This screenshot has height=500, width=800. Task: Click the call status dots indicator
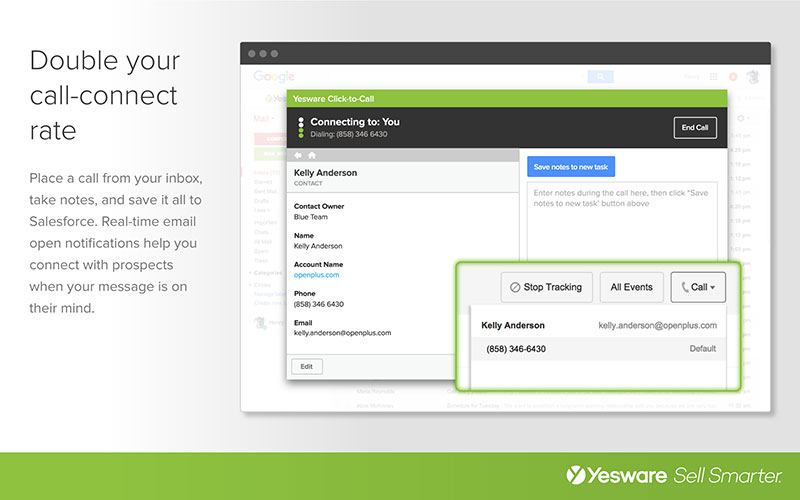(300, 128)
